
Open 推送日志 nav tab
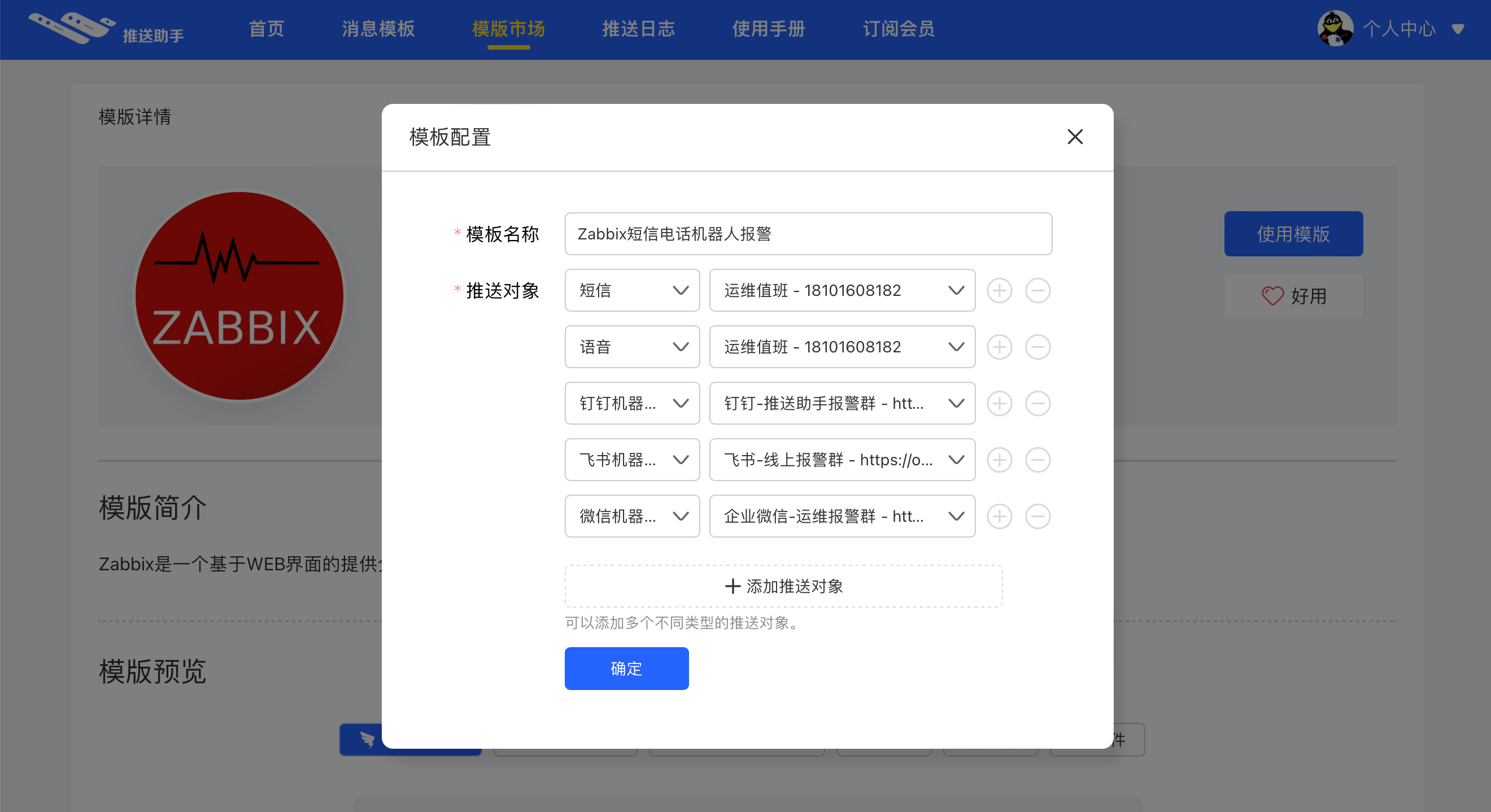pos(638,28)
